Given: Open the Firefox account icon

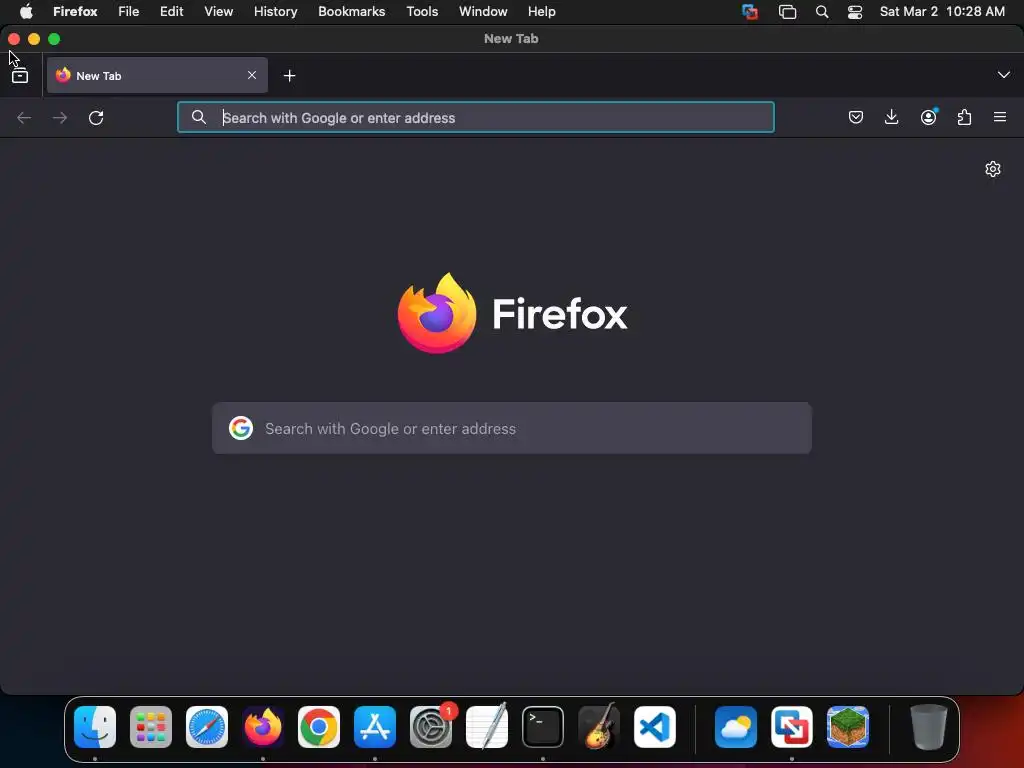Looking at the screenshot, I should (928, 118).
